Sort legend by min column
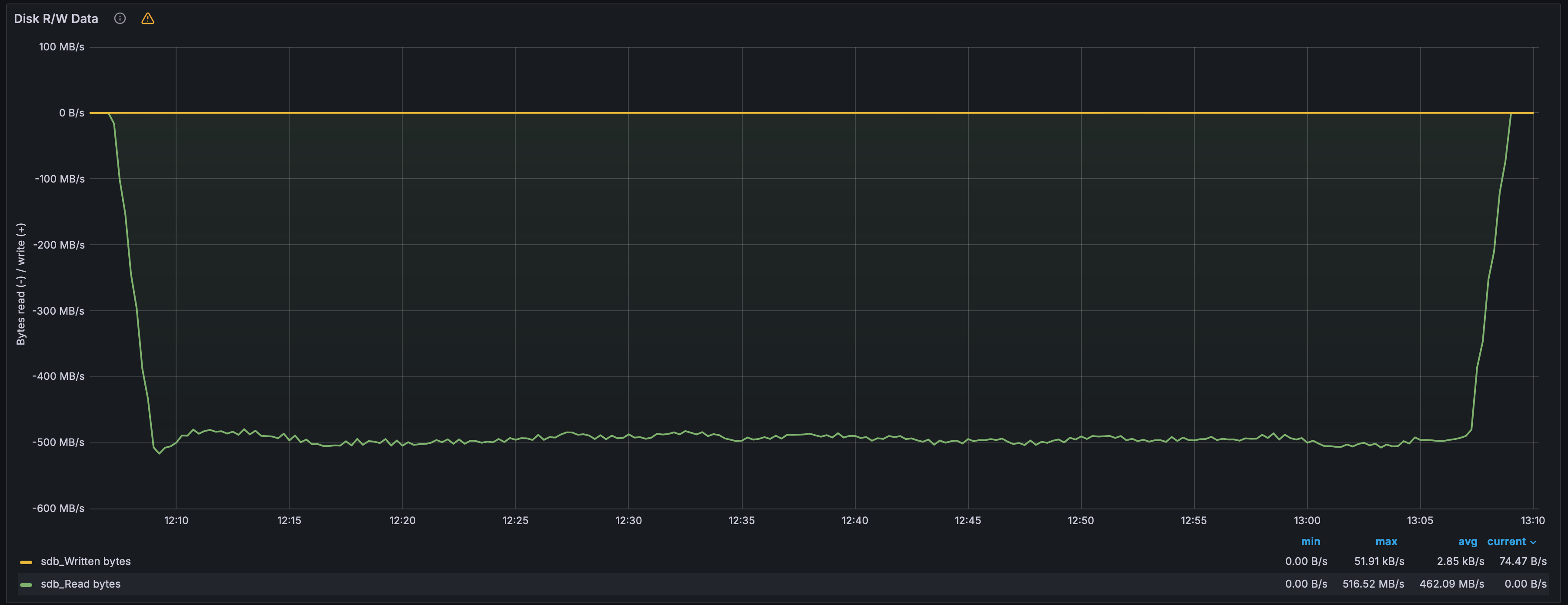This screenshot has height=605, width=1568. (x=1311, y=541)
